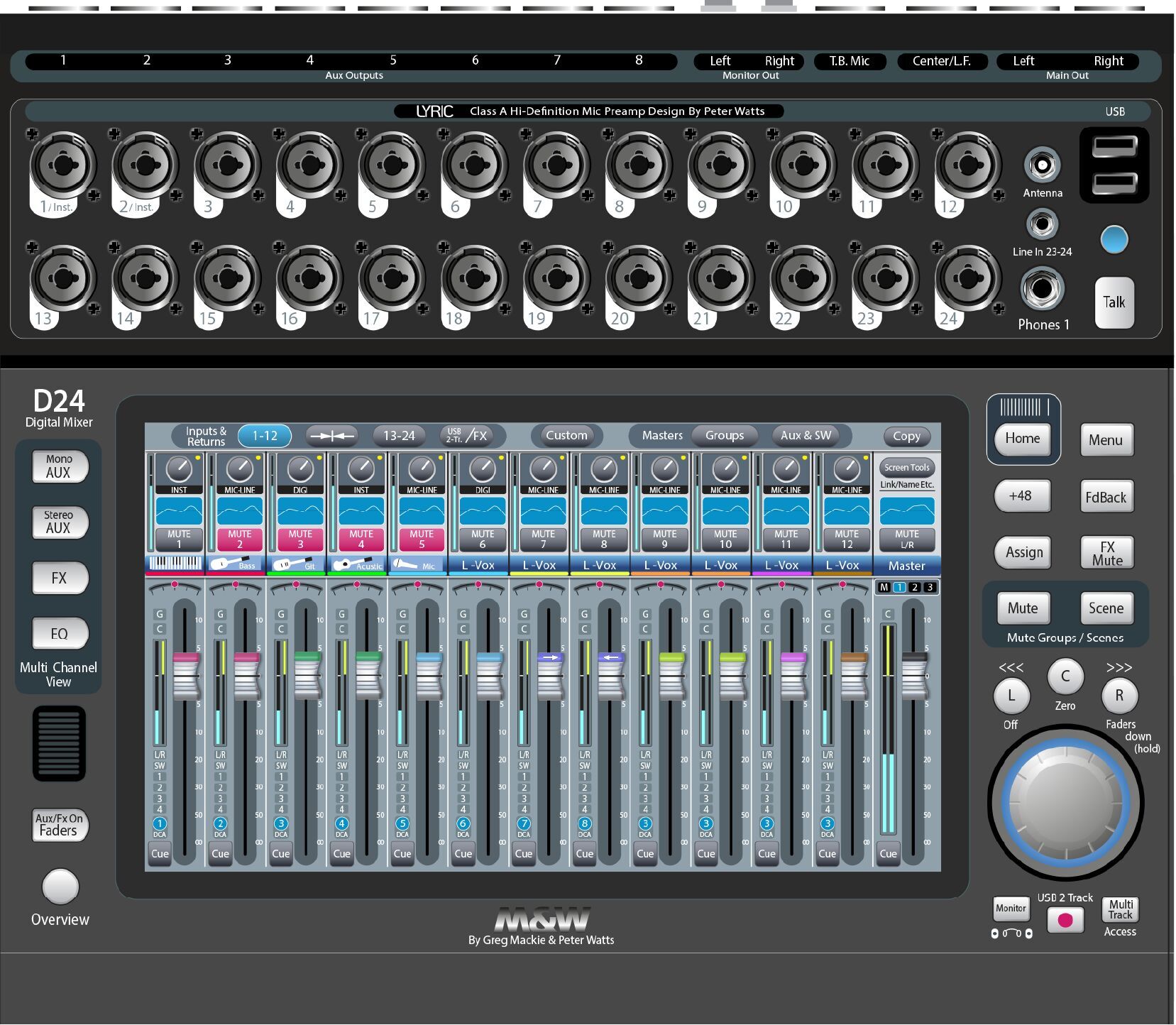Click the combo input jack 13
The width and height of the screenshot is (1176, 1025).
pyautogui.click(x=62, y=278)
